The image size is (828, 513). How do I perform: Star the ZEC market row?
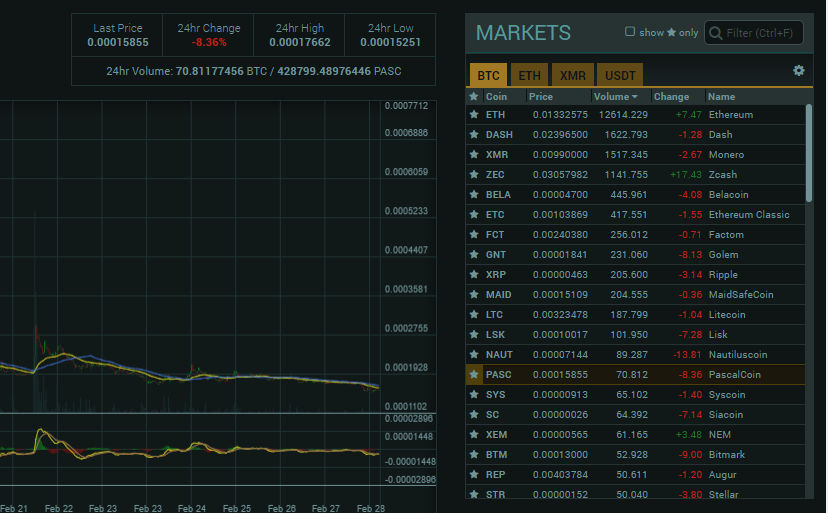[x=474, y=174]
